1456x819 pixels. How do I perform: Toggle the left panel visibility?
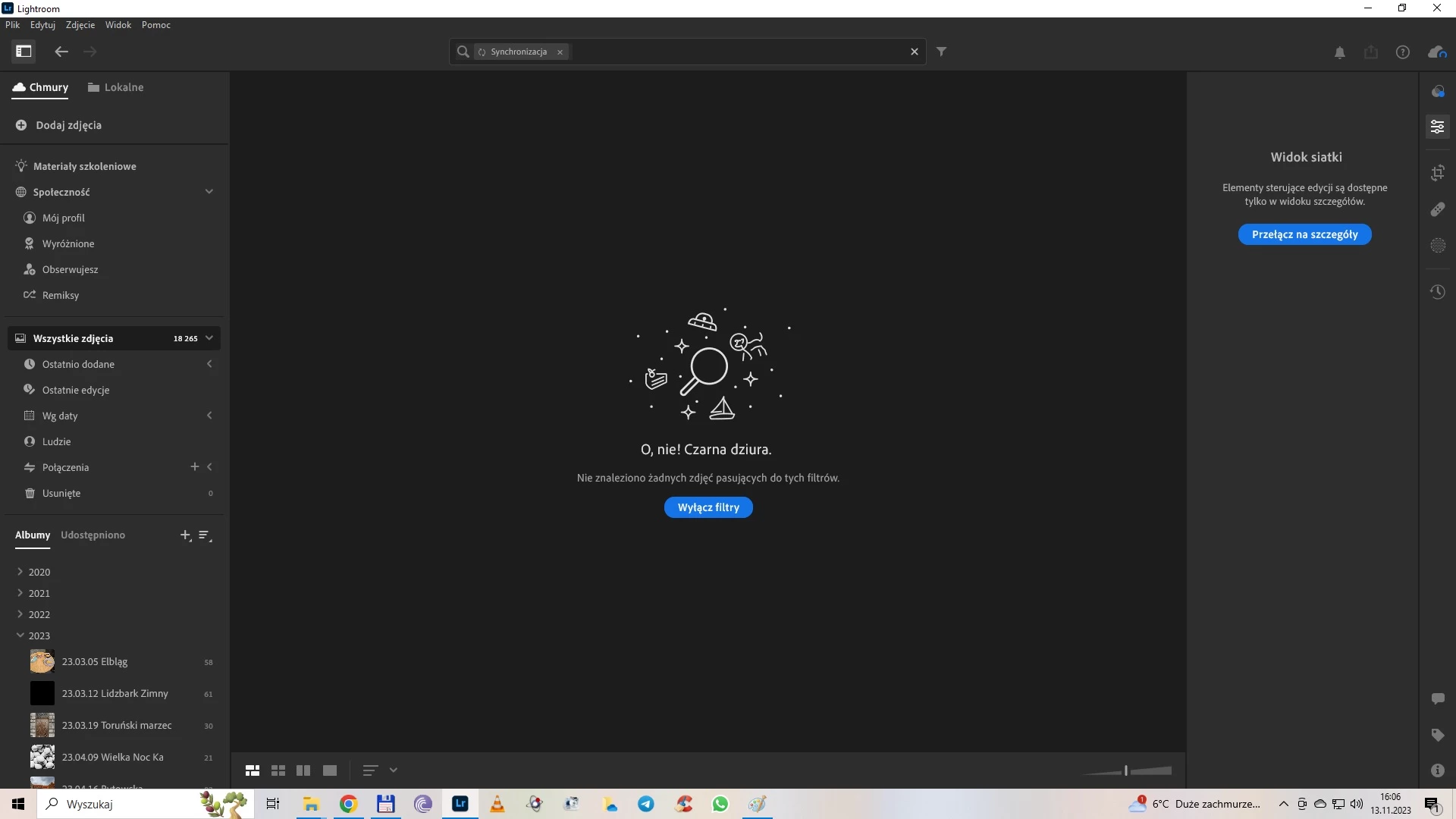click(24, 52)
